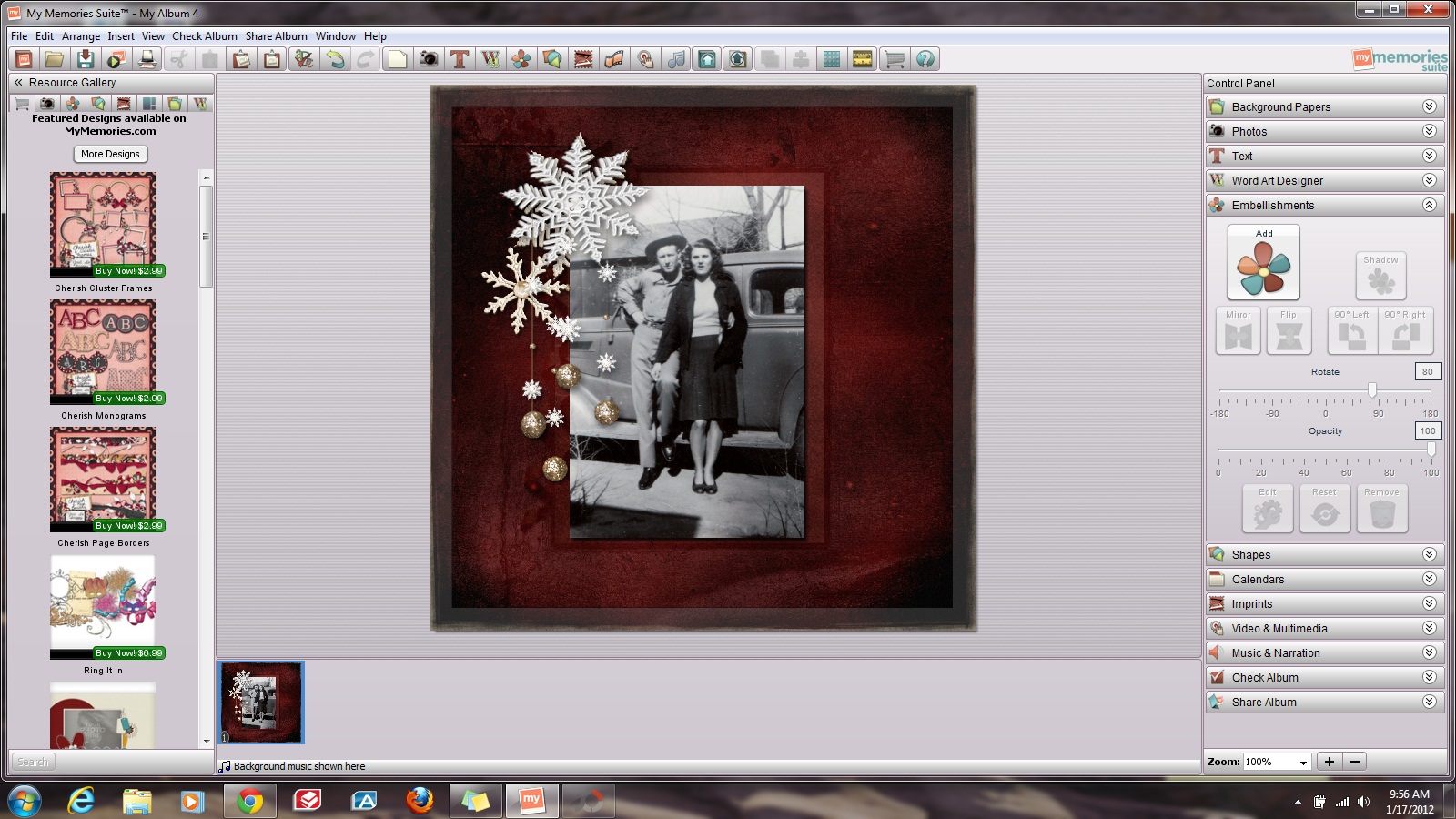Open the Share Album menu

coord(276,36)
